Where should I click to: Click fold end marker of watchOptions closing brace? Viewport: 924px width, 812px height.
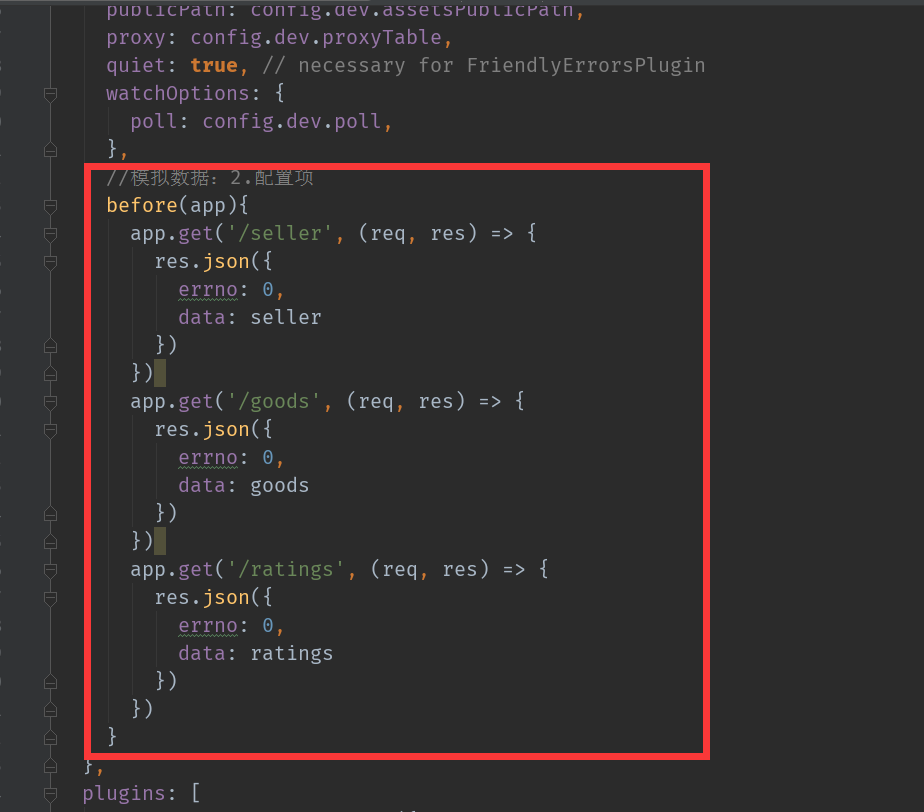click(x=51, y=150)
